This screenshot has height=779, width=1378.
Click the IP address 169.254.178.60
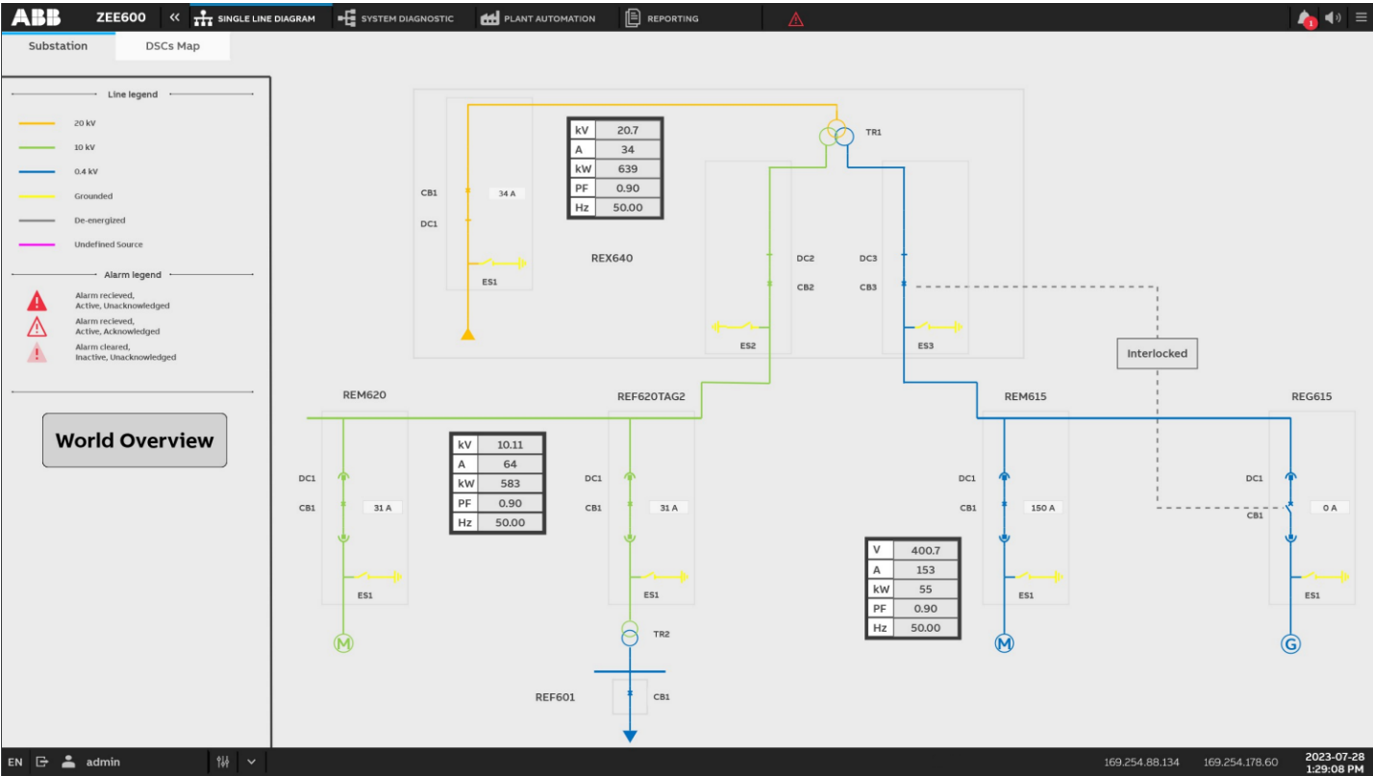click(1240, 762)
